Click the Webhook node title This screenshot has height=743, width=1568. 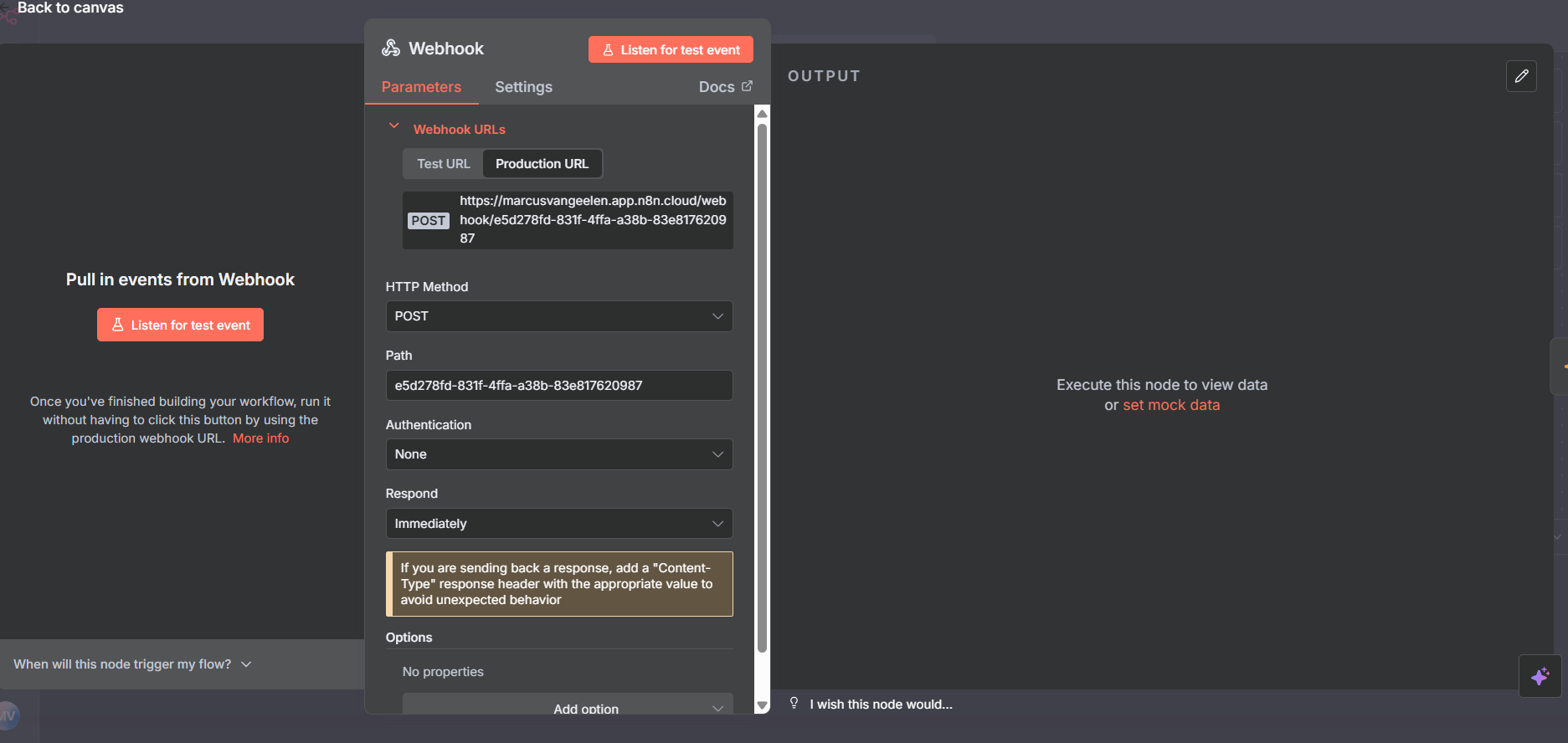pos(446,49)
